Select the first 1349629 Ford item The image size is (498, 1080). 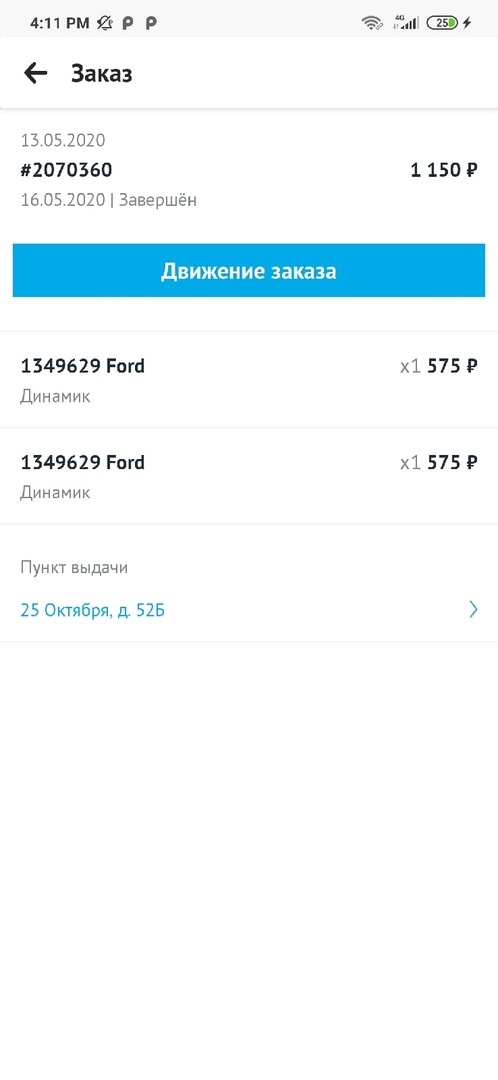click(249, 380)
